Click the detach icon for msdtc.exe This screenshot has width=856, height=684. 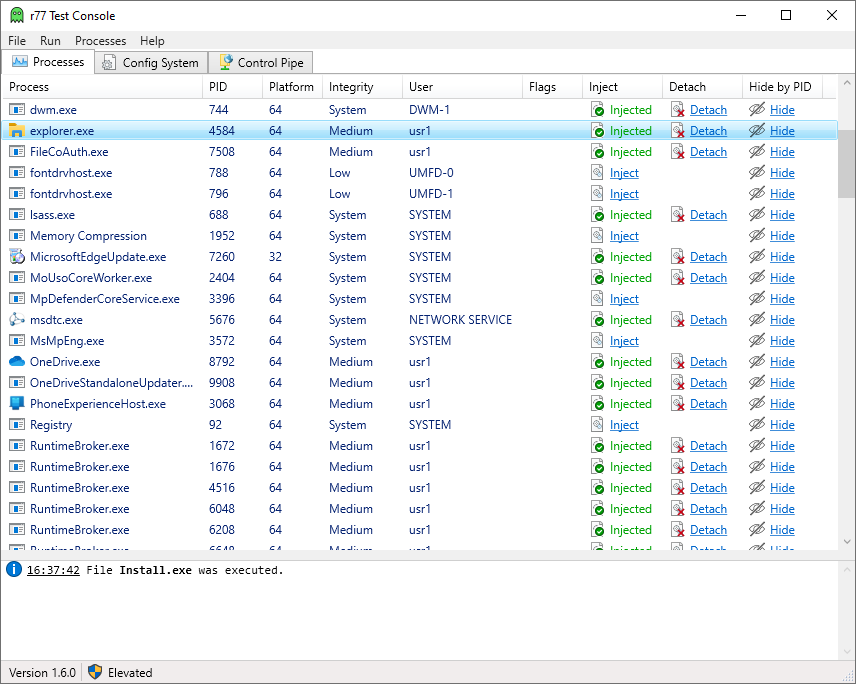677,320
